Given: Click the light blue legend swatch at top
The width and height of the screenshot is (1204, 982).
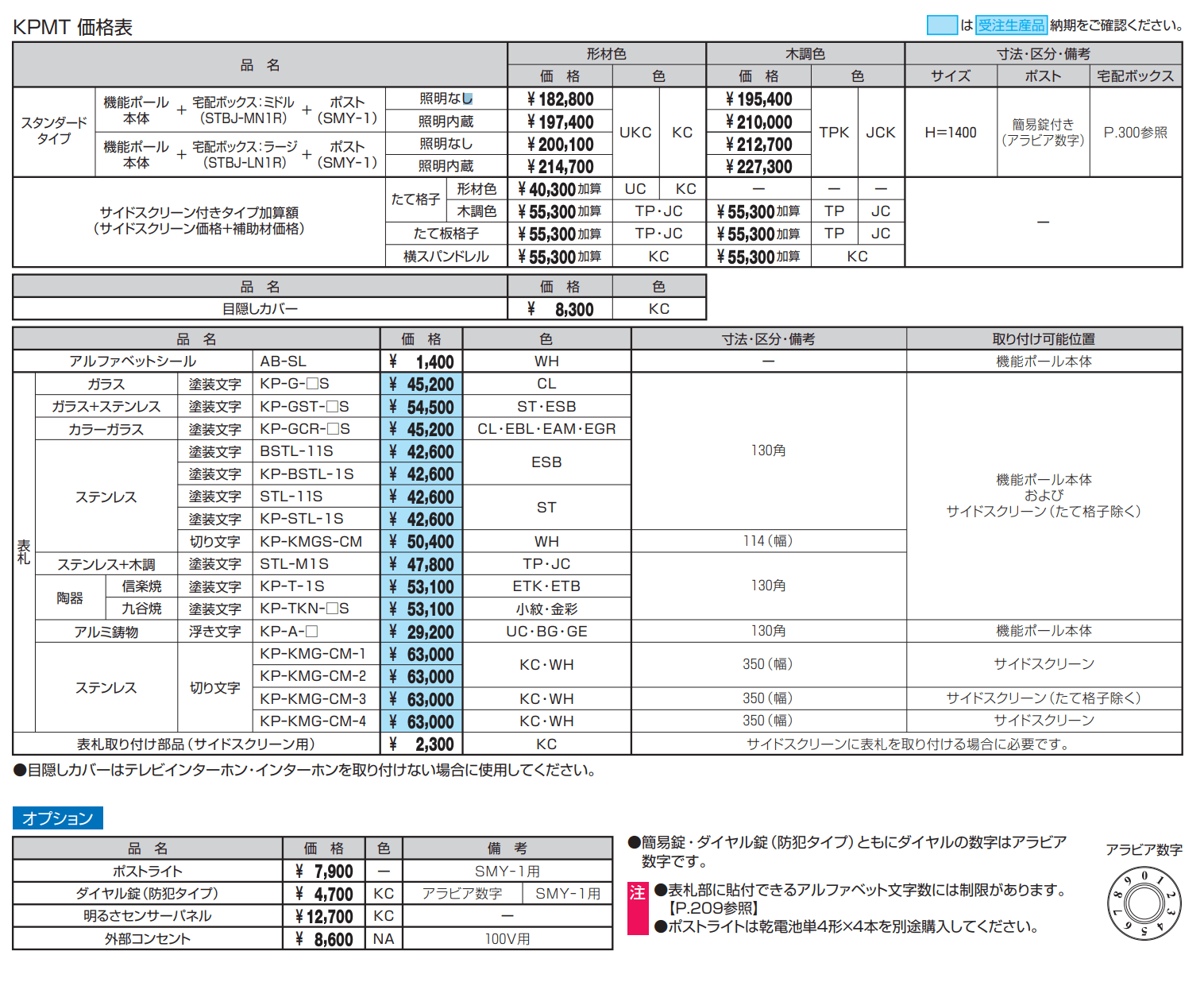Looking at the screenshot, I should (x=942, y=25).
